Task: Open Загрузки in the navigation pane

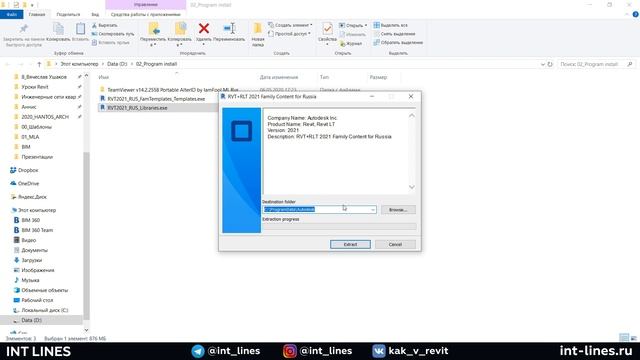Action: tap(31, 260)
